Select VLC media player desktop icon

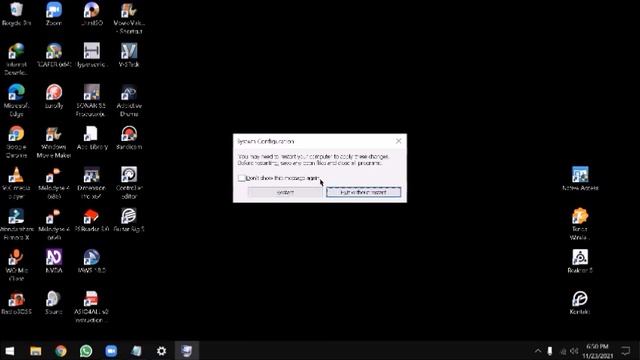(x=16, y=183)
